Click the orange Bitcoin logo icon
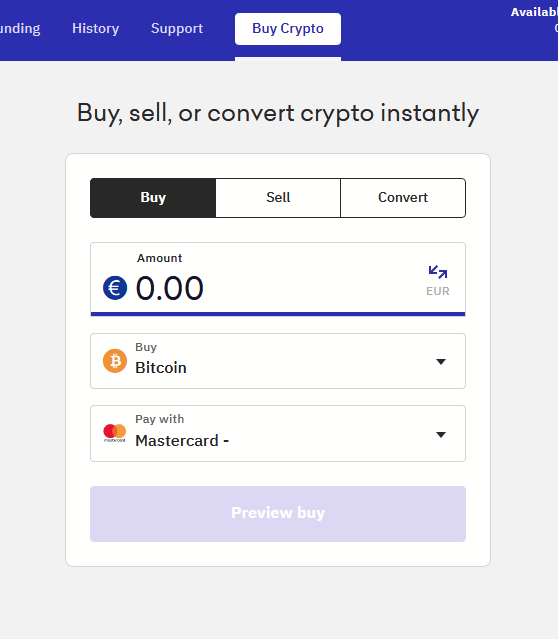Image resolution: width=558 pixels, height=639 pixels. tap(115, 361)
